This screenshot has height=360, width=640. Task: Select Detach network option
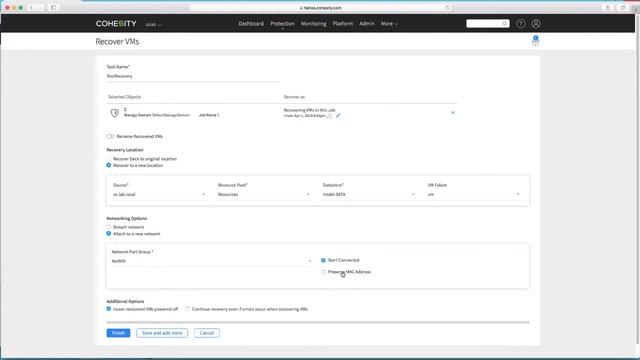109,227
